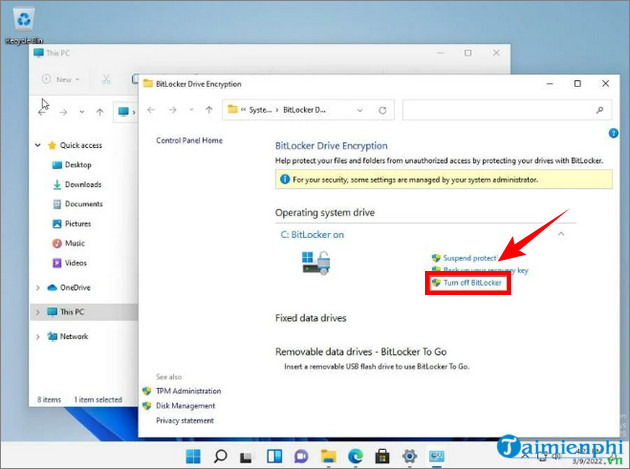
Task: Click the encrypted C drive lock icon
Action: 316,263
